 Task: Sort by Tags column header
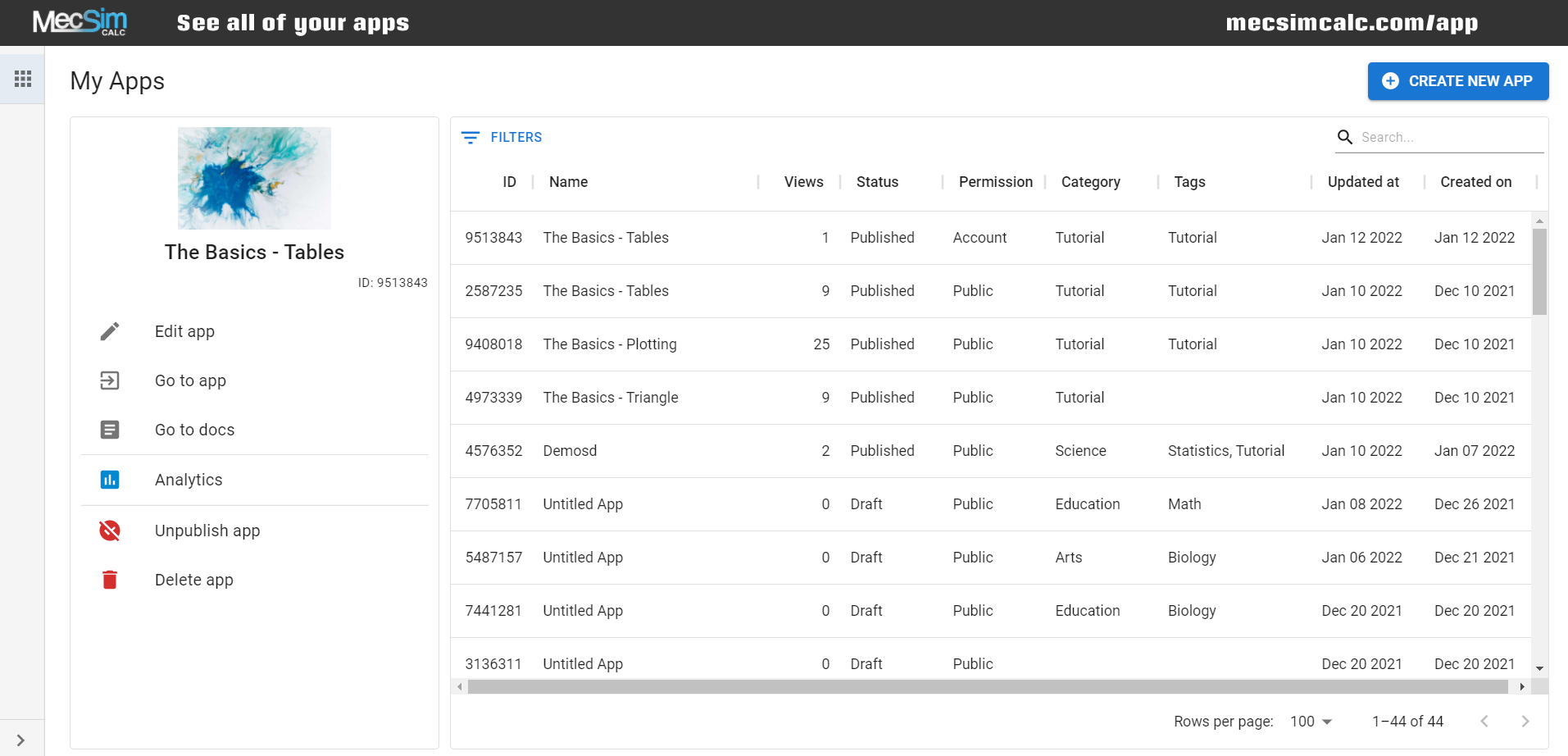tap(1189, 182)
